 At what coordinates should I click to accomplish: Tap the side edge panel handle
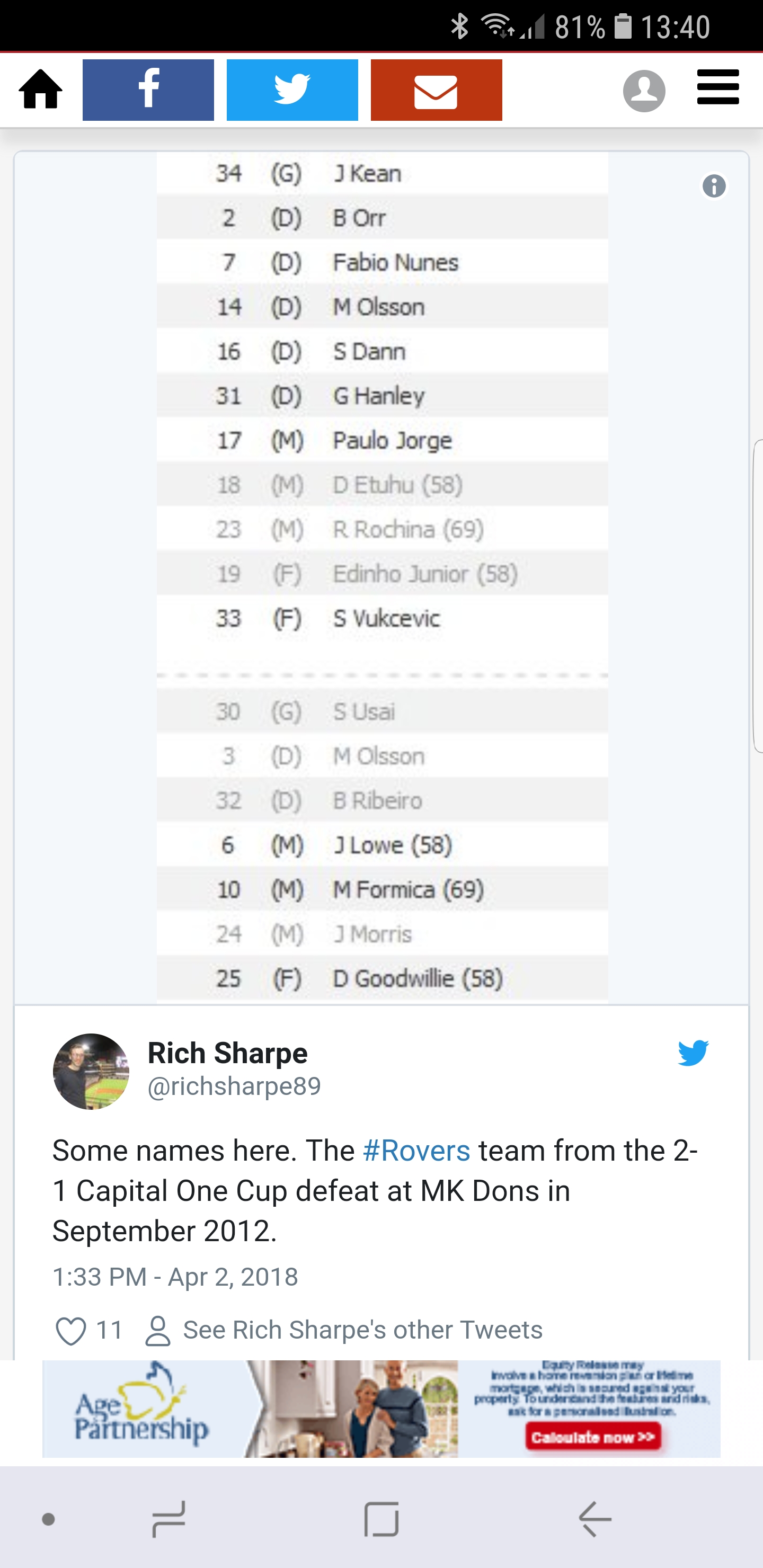point(758,596)
